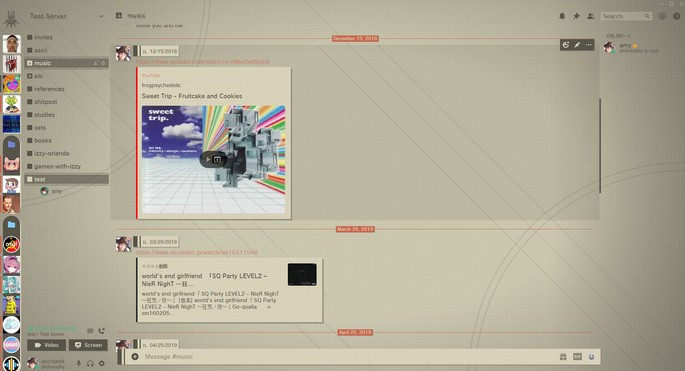Show pinned messages with the pin icon
This screenshot has width=685, height=371.
pos(576,16)
